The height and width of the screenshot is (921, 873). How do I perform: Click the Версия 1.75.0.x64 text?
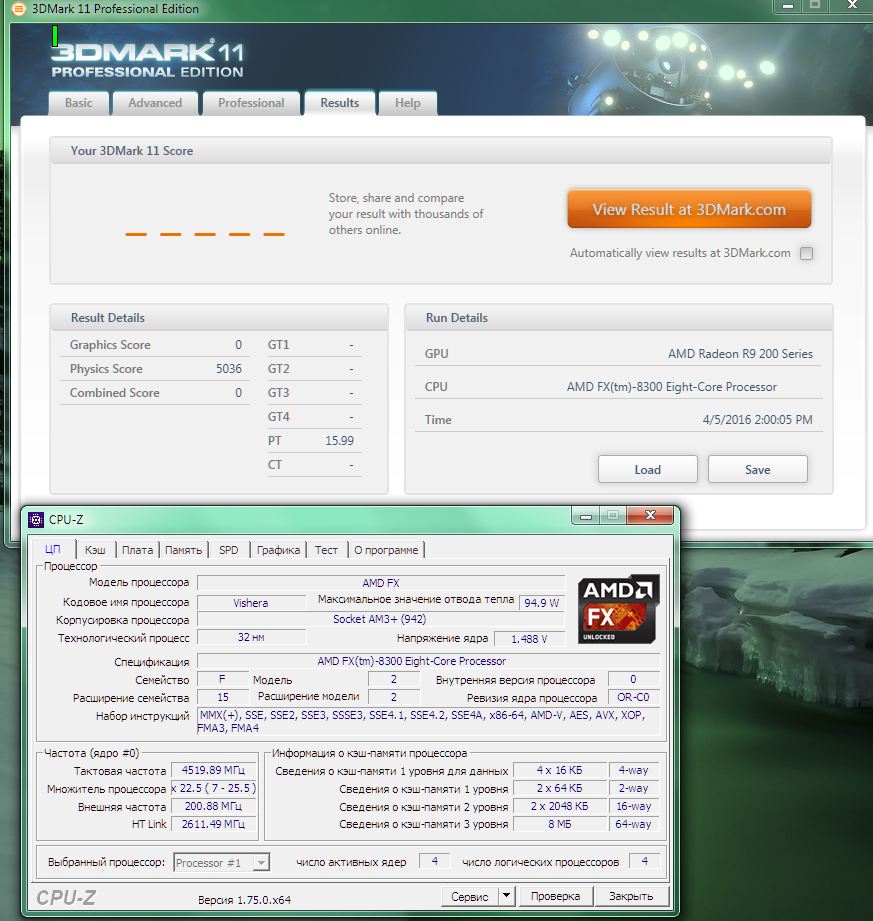tap(244, 900)
